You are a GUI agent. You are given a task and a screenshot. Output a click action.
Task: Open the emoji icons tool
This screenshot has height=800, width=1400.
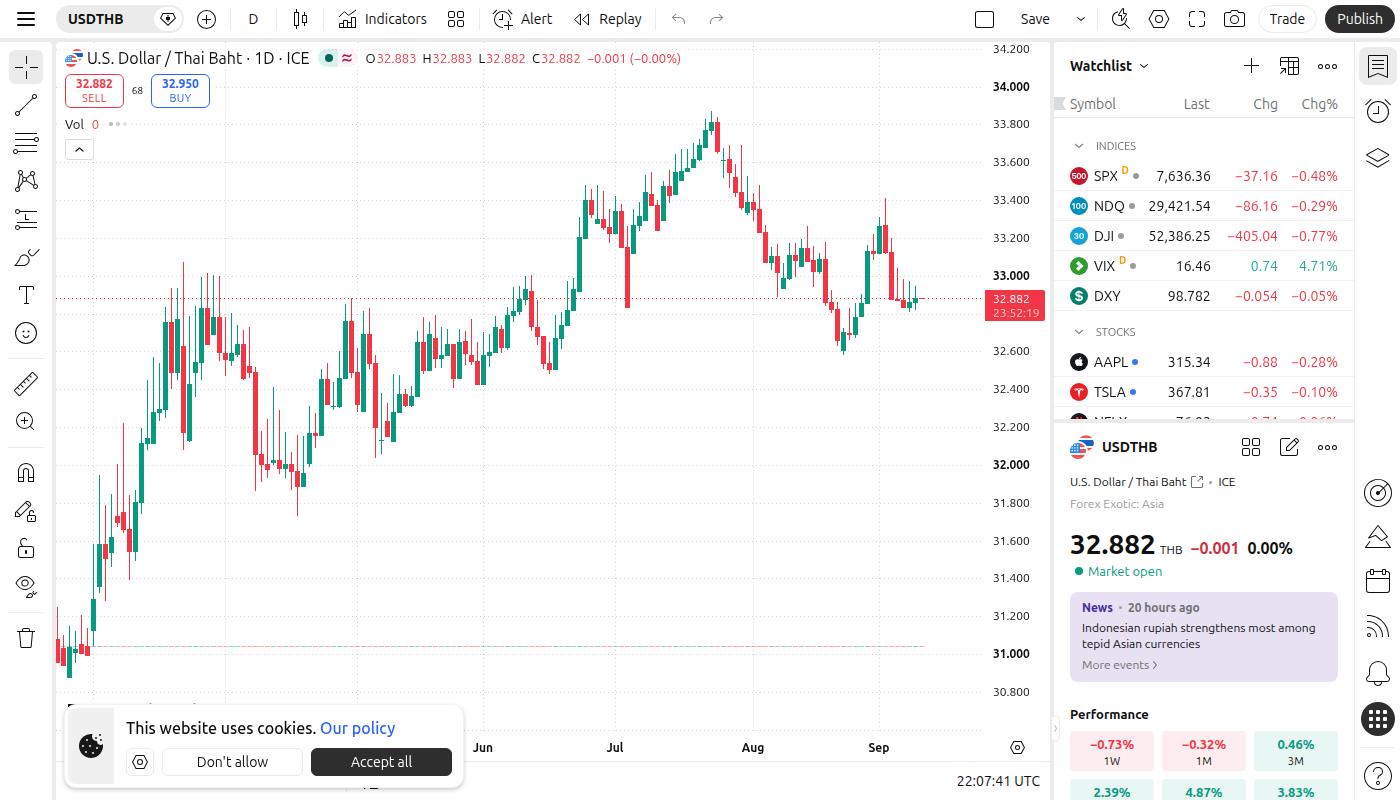(x=26, y=333)
